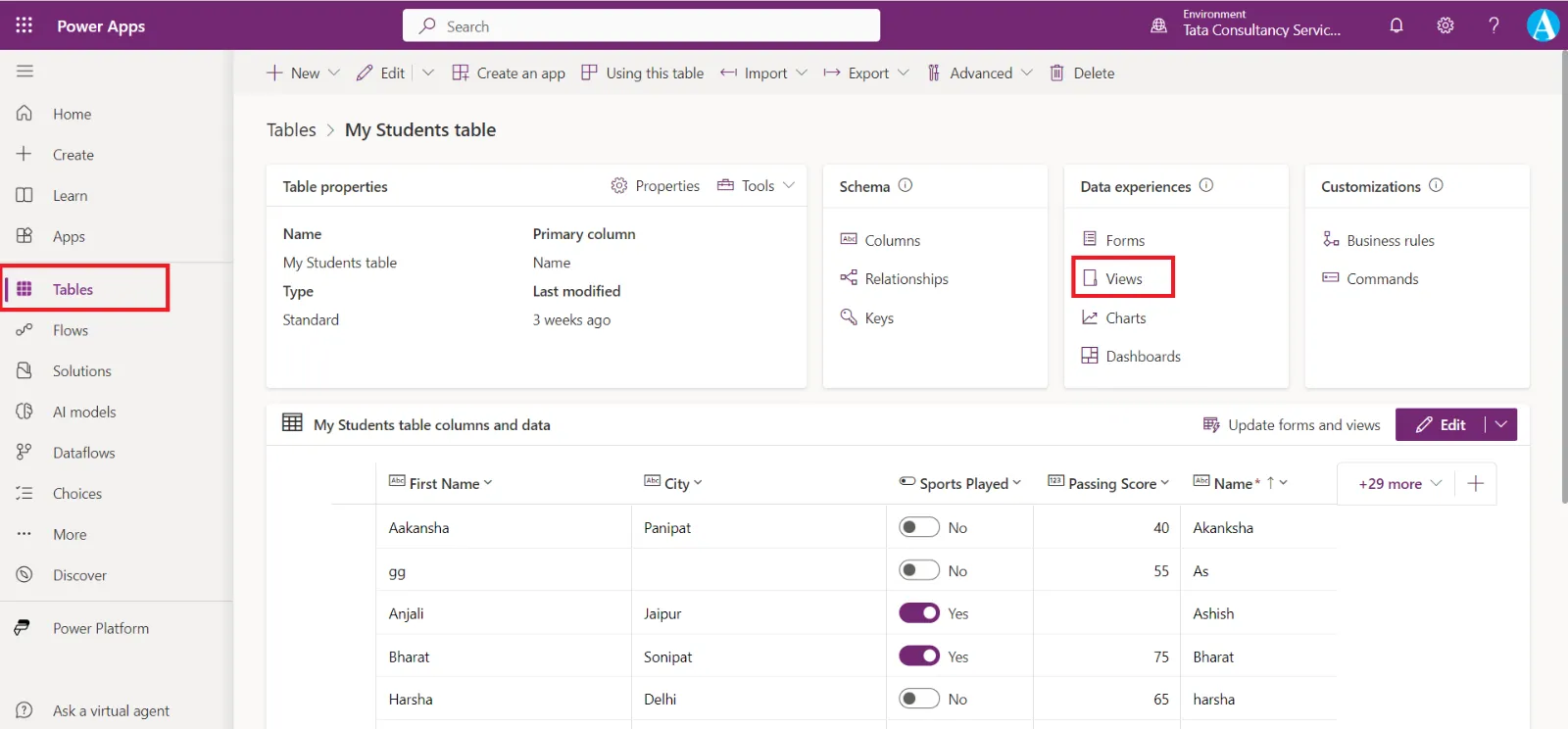Add a new column with plus icon

[1476, 483]
